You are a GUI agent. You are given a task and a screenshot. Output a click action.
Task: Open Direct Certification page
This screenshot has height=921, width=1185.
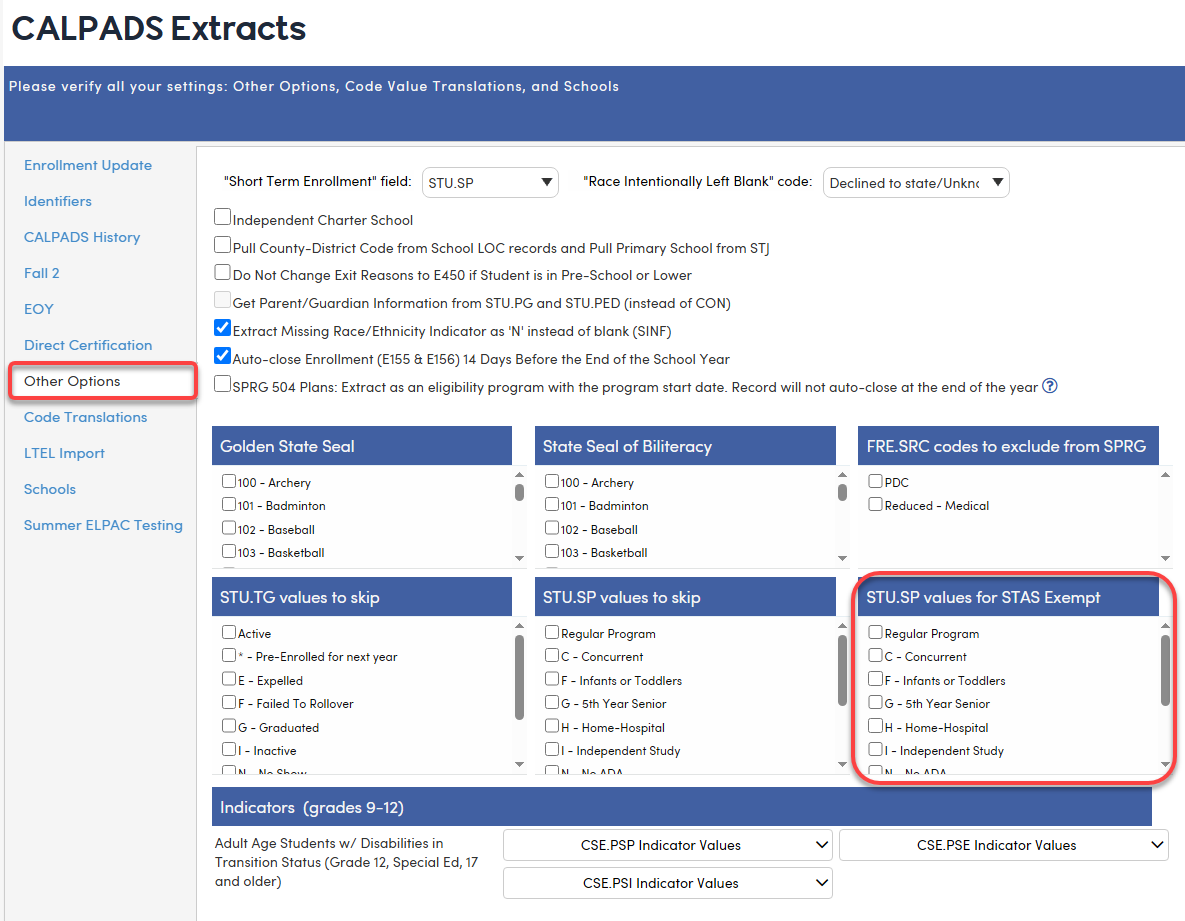click(x=88, y=345)
